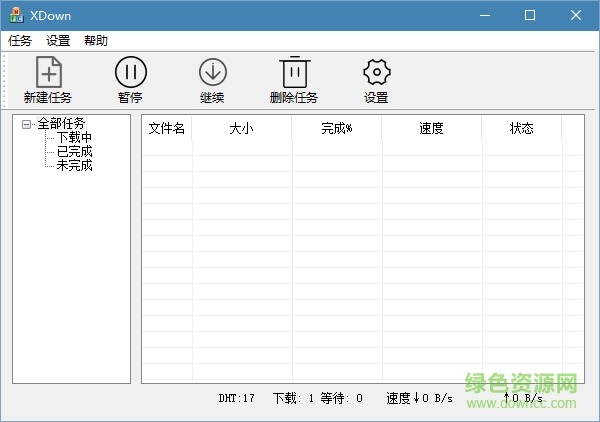
Task: Sort list by 速度 (Speed) column
Action: [x=431, y=129]
